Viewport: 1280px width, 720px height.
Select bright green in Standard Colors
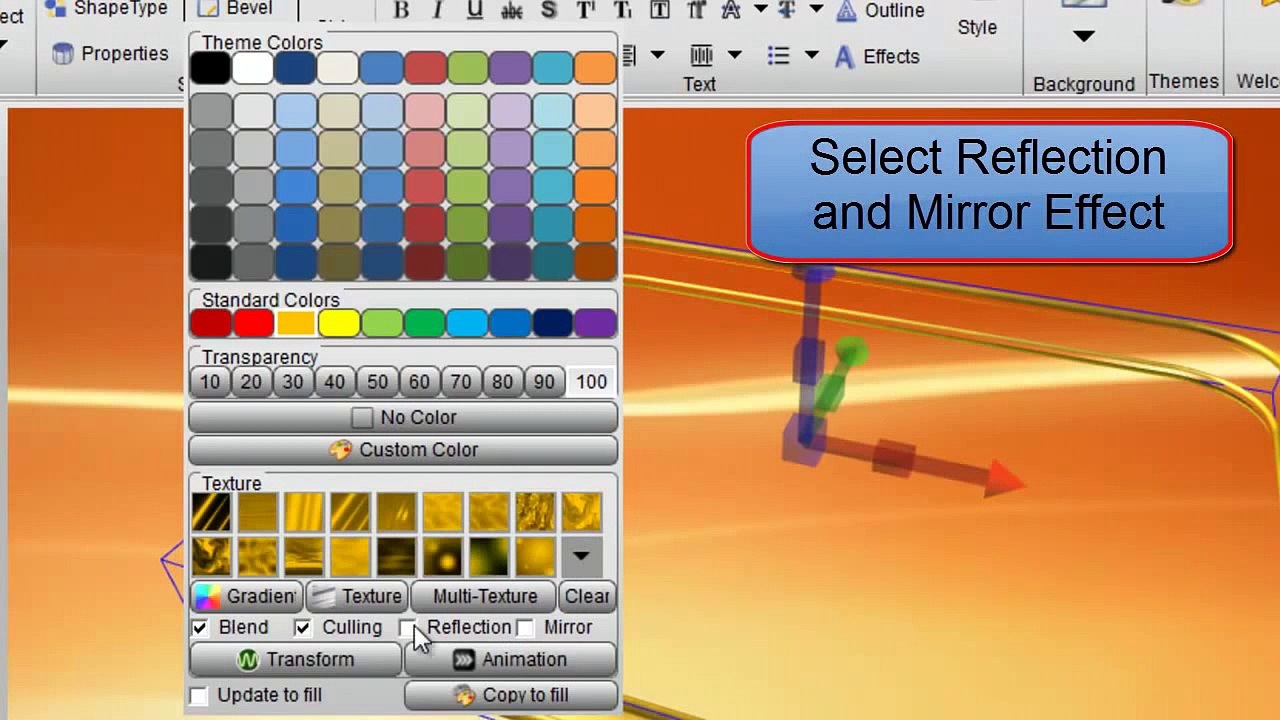[424, 324]
